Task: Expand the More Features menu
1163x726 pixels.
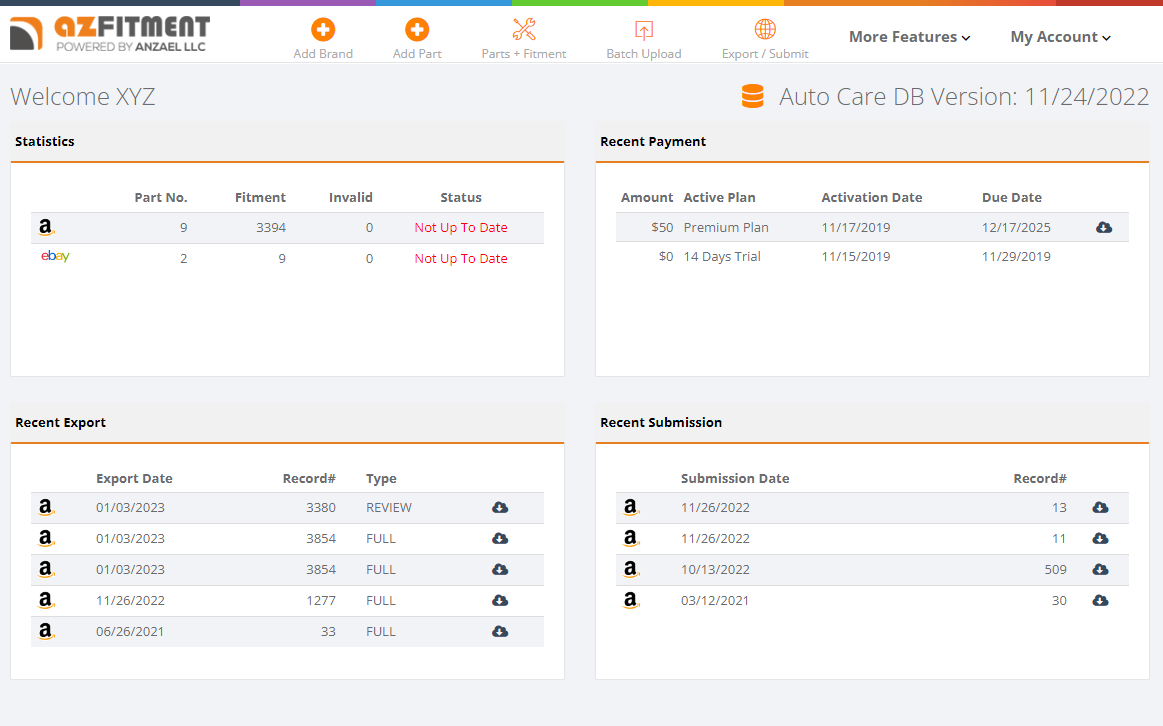Action: tap(909, 37)
